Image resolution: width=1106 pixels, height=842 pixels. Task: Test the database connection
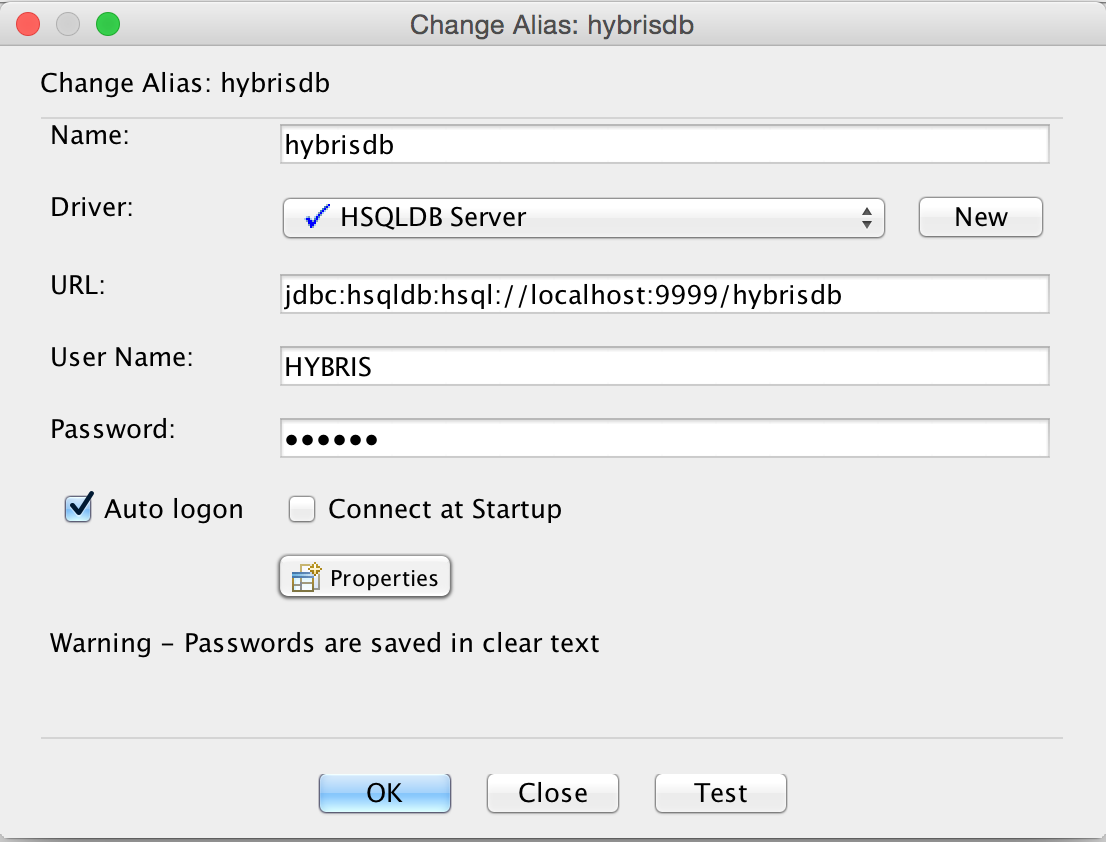pyautogui.click(x=720, y=792)
